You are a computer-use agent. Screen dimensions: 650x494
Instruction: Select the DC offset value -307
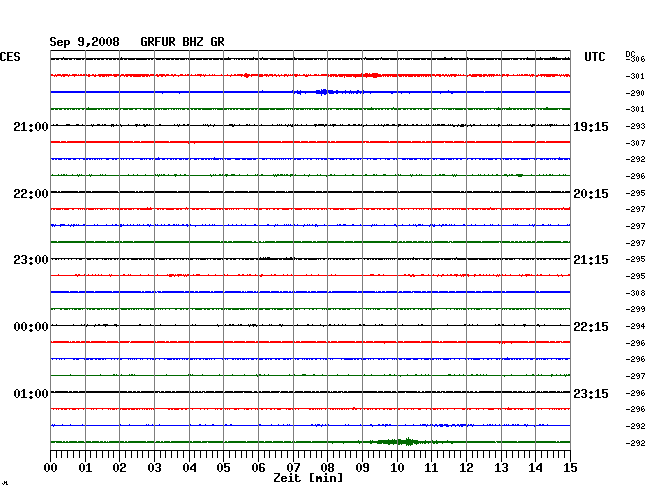(x=635, y=143)
